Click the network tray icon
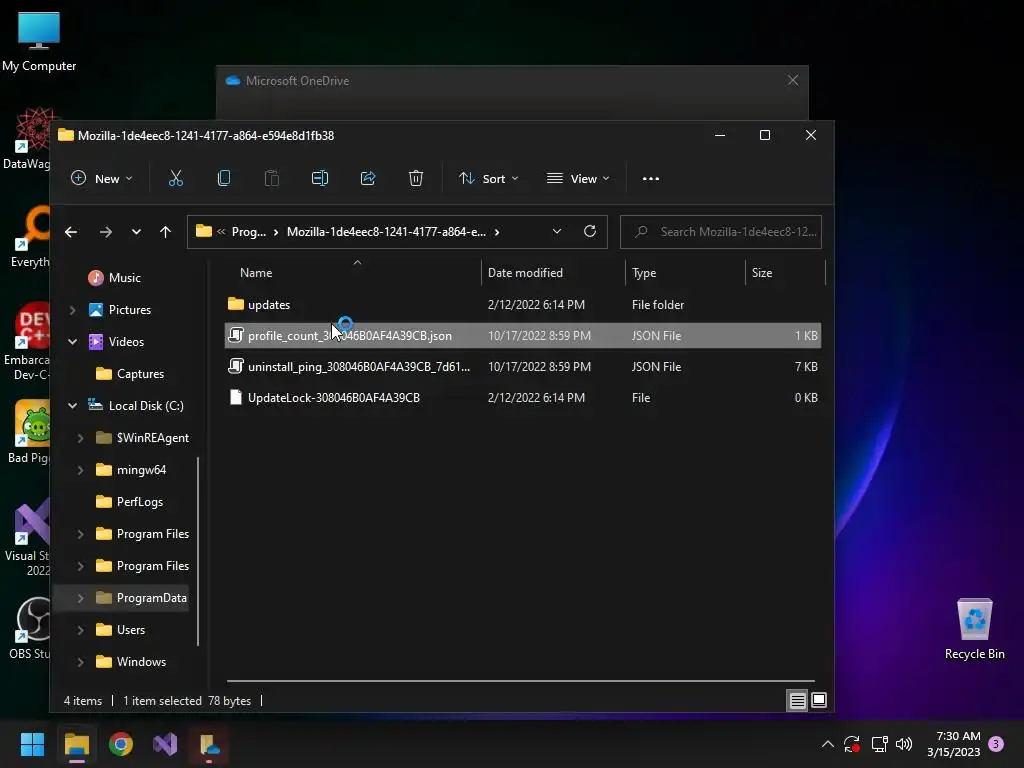1024x768 pixels. coord(879,744)
